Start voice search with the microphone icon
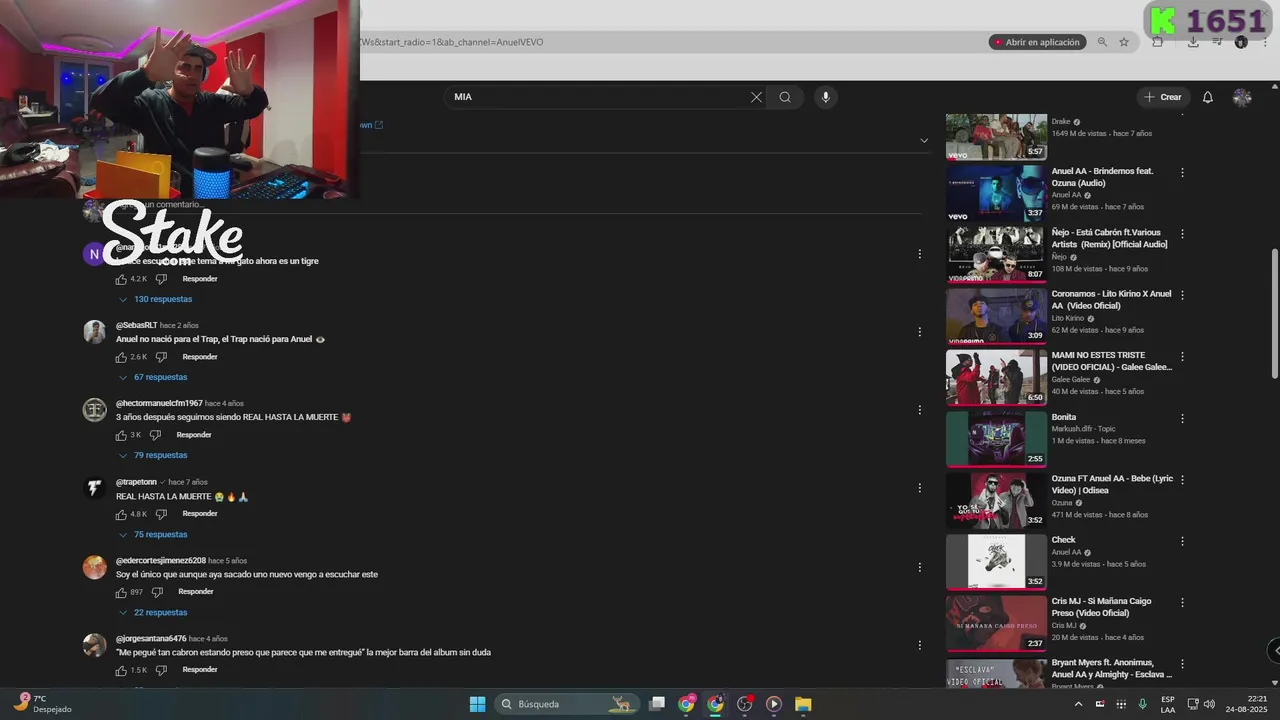1280x720 pixels. click(x=825, y=97)
